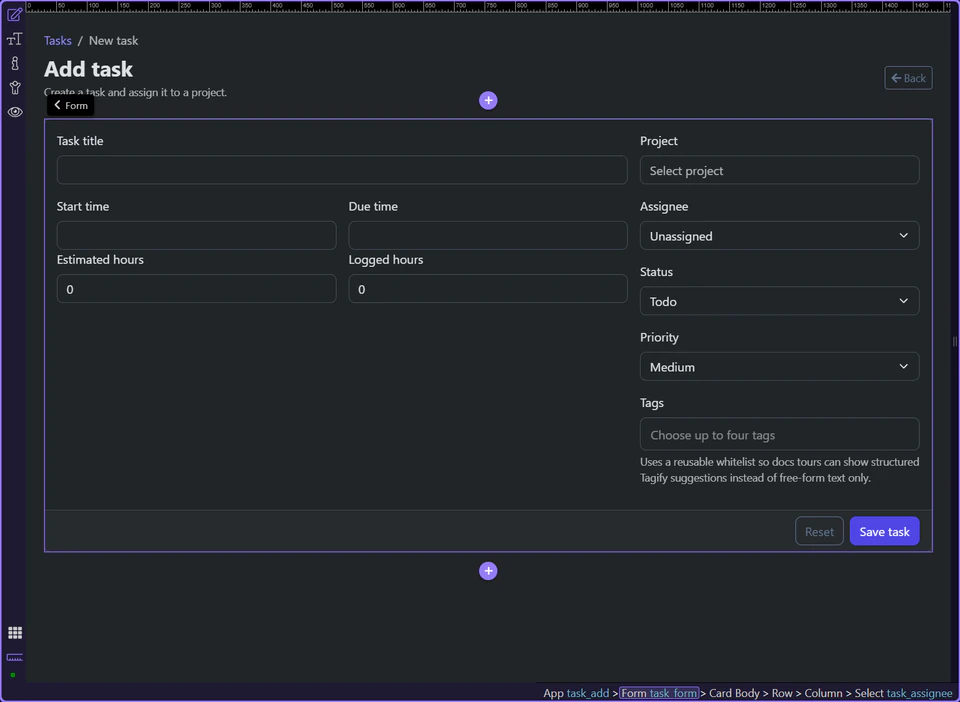The image size is (960, 702).
Task: Select the accessibility person icon in the sidebar
Action: 14,87
